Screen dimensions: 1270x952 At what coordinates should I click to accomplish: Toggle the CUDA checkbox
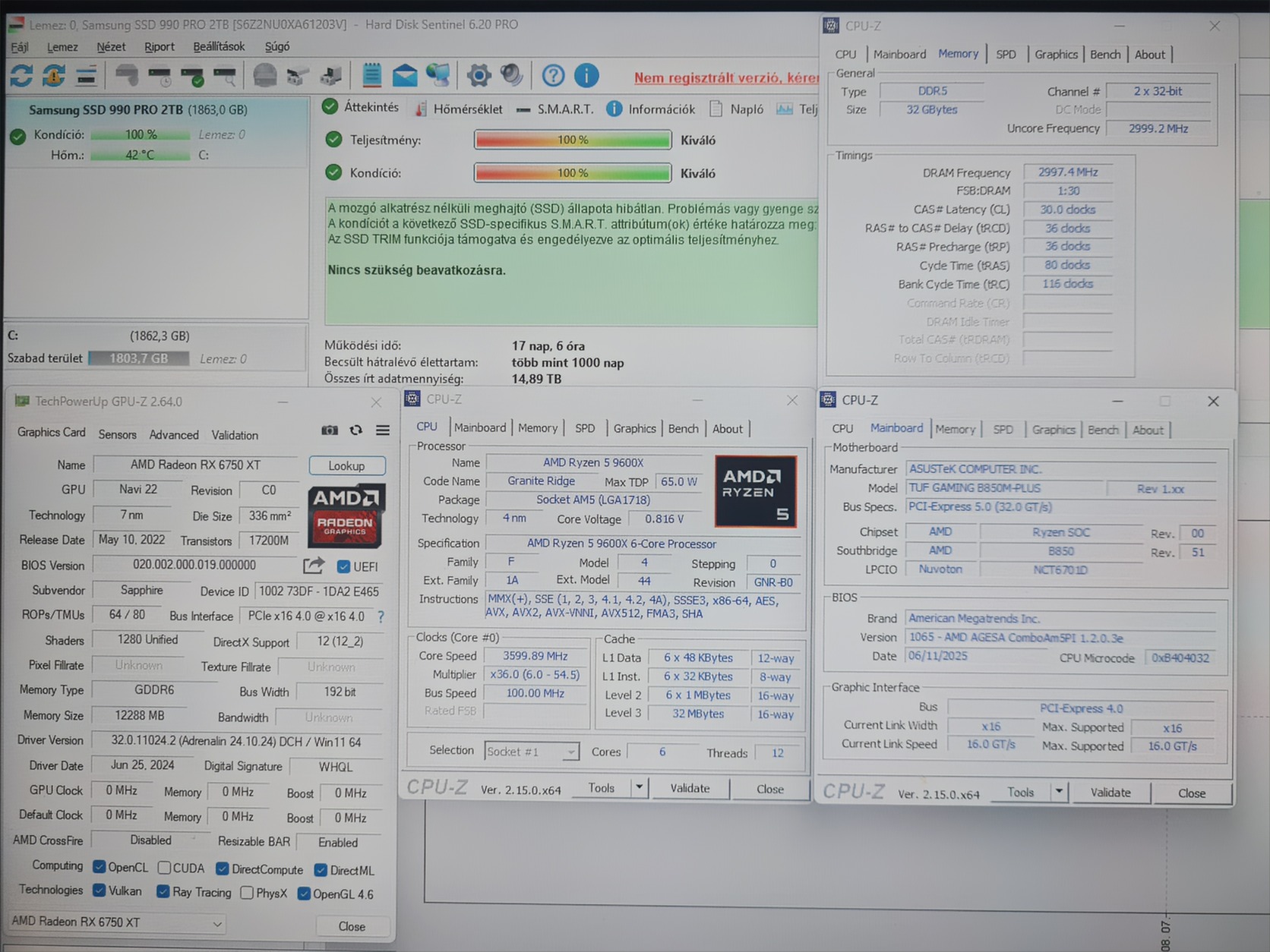[164, 868]
